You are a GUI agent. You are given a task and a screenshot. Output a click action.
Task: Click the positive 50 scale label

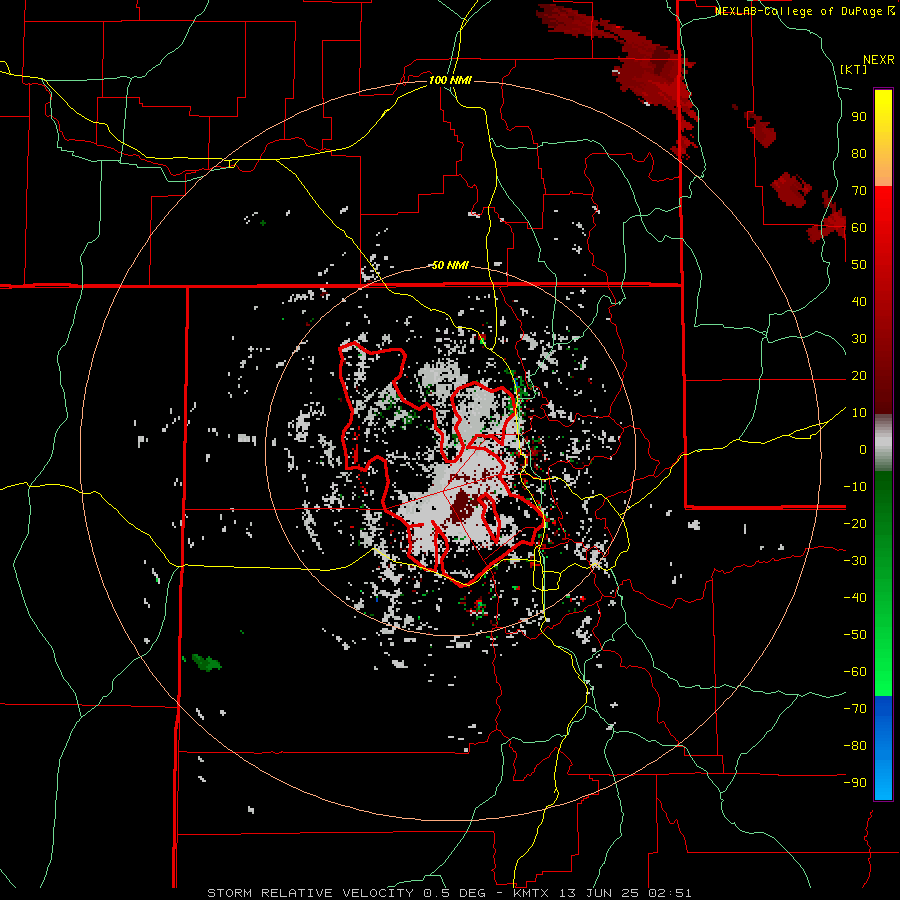point(859,265)
